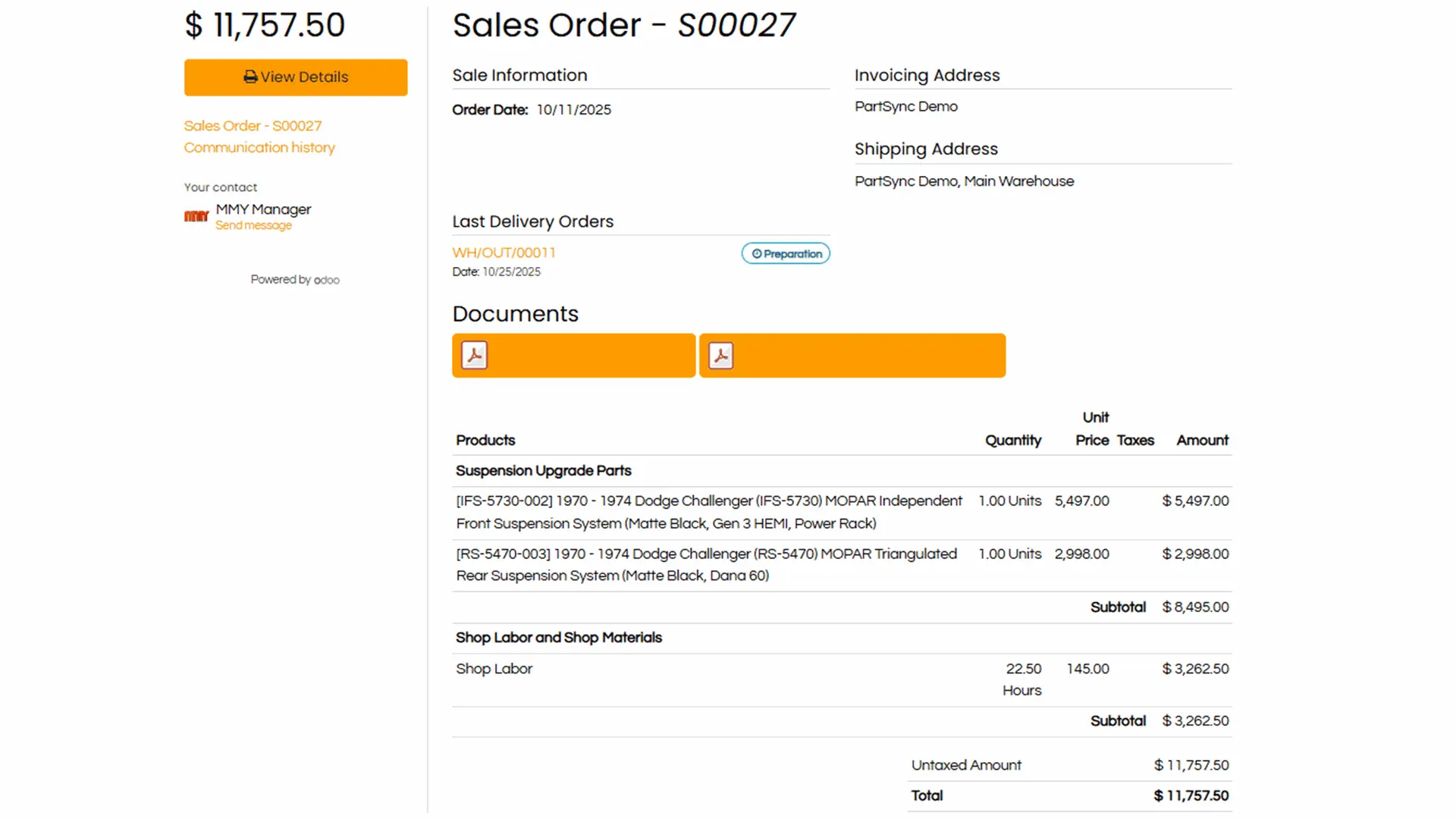Click the Suspension Upgrade Parts section header
Viewport: 1456px width, 819px height.
[543, 471]
